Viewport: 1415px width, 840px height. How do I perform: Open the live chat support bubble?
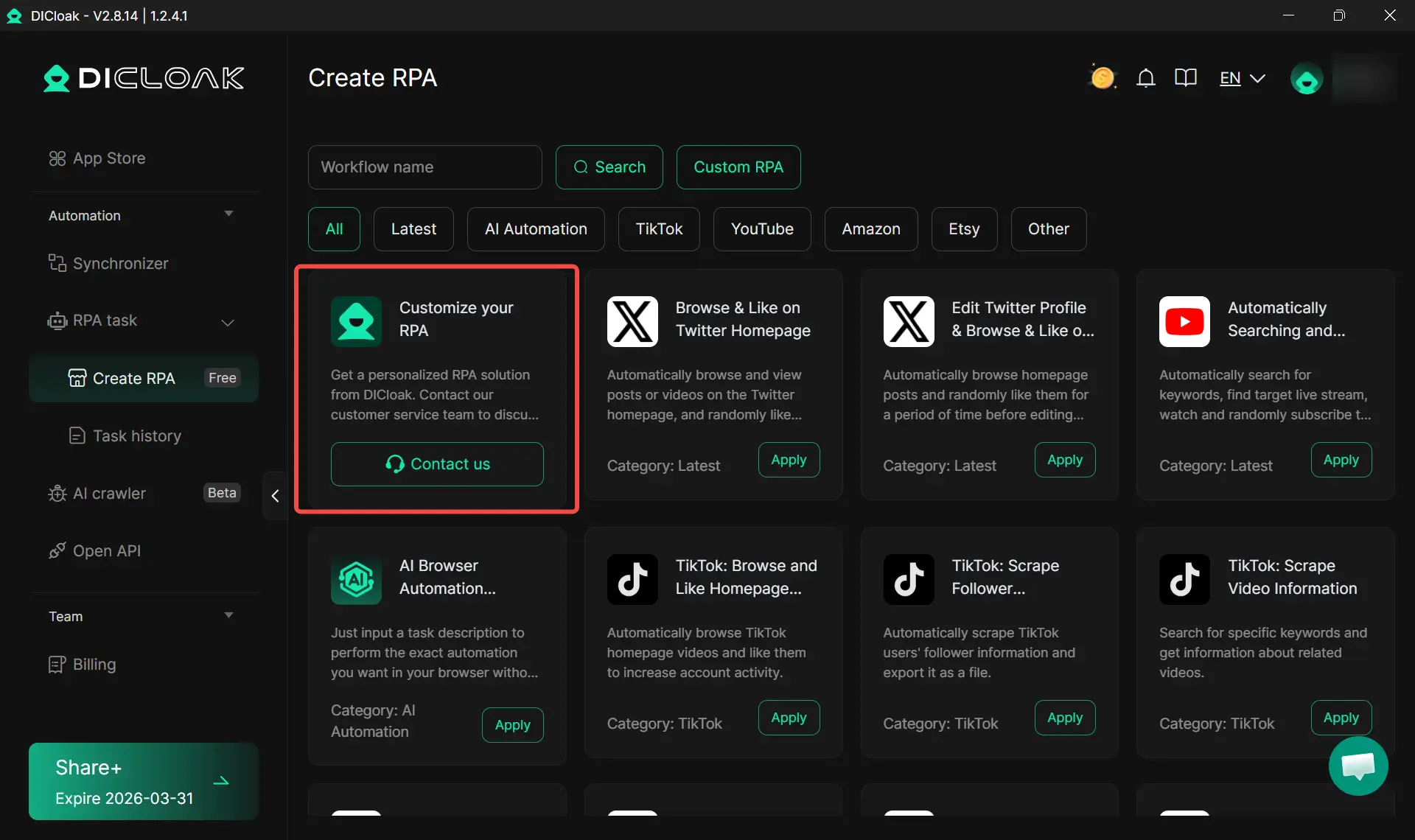pyautogui.click(x=1358, y=766)
